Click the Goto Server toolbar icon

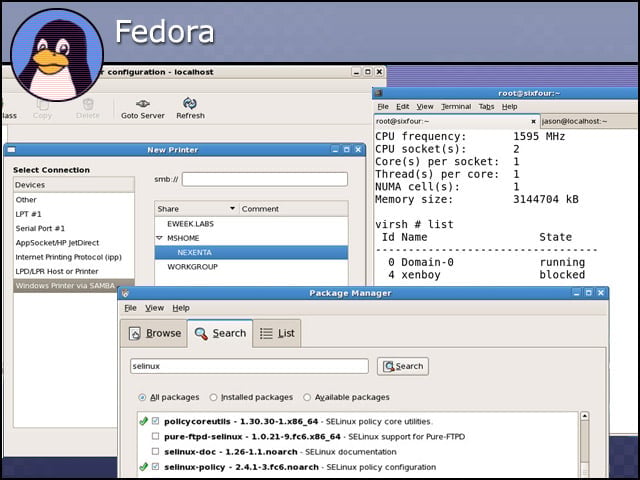142,104
